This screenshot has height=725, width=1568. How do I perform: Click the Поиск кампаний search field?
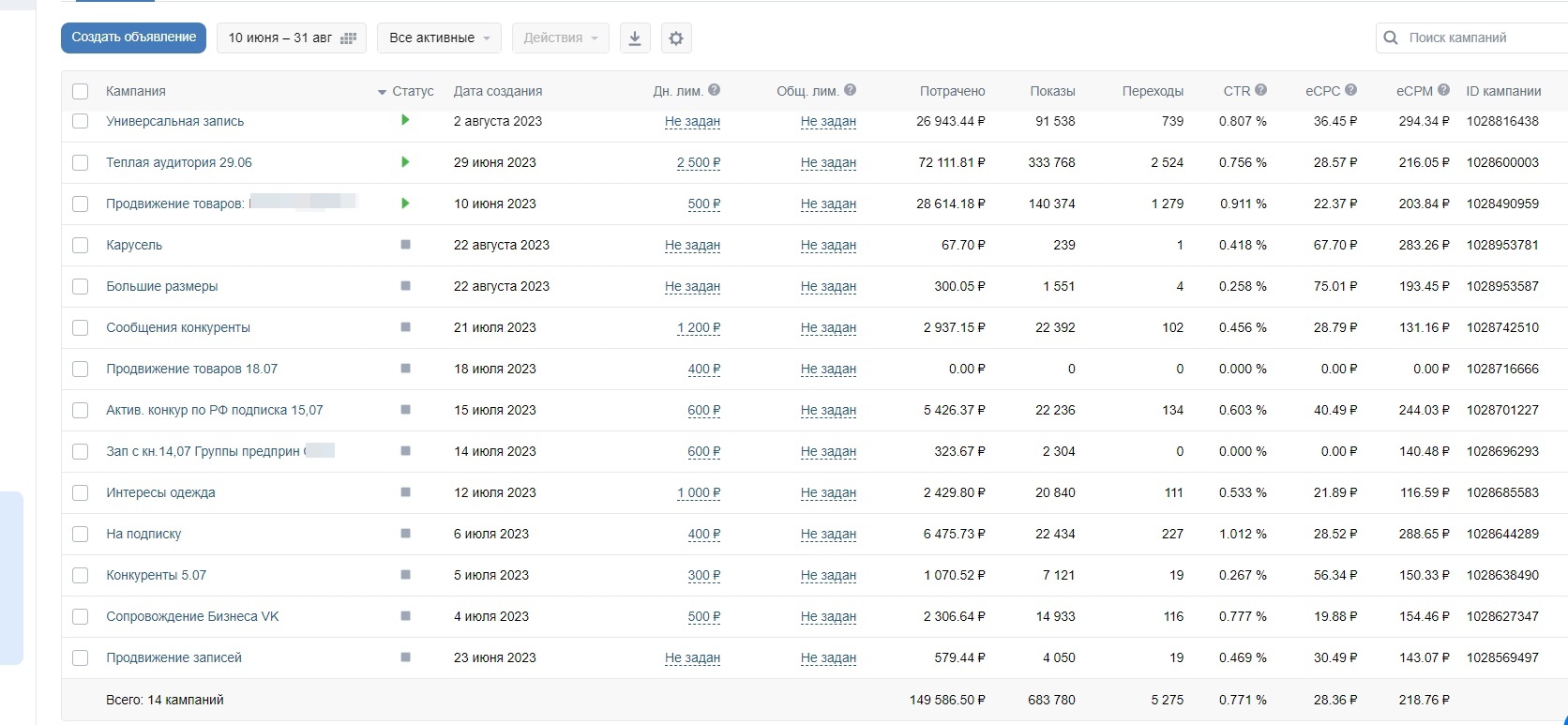pos(1471,38)
